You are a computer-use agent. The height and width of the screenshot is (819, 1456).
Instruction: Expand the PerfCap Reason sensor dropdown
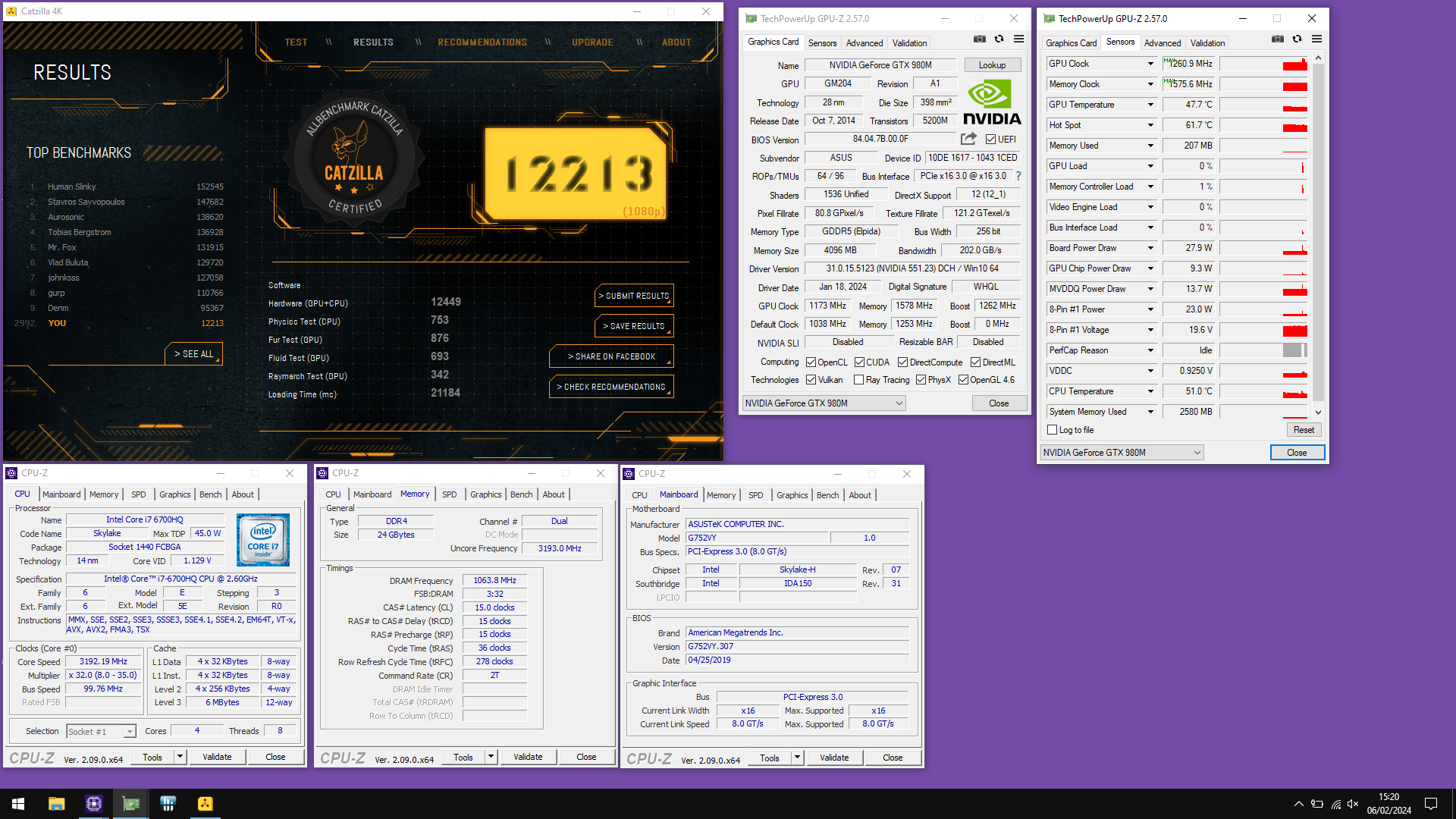[x=1150, y=350]
